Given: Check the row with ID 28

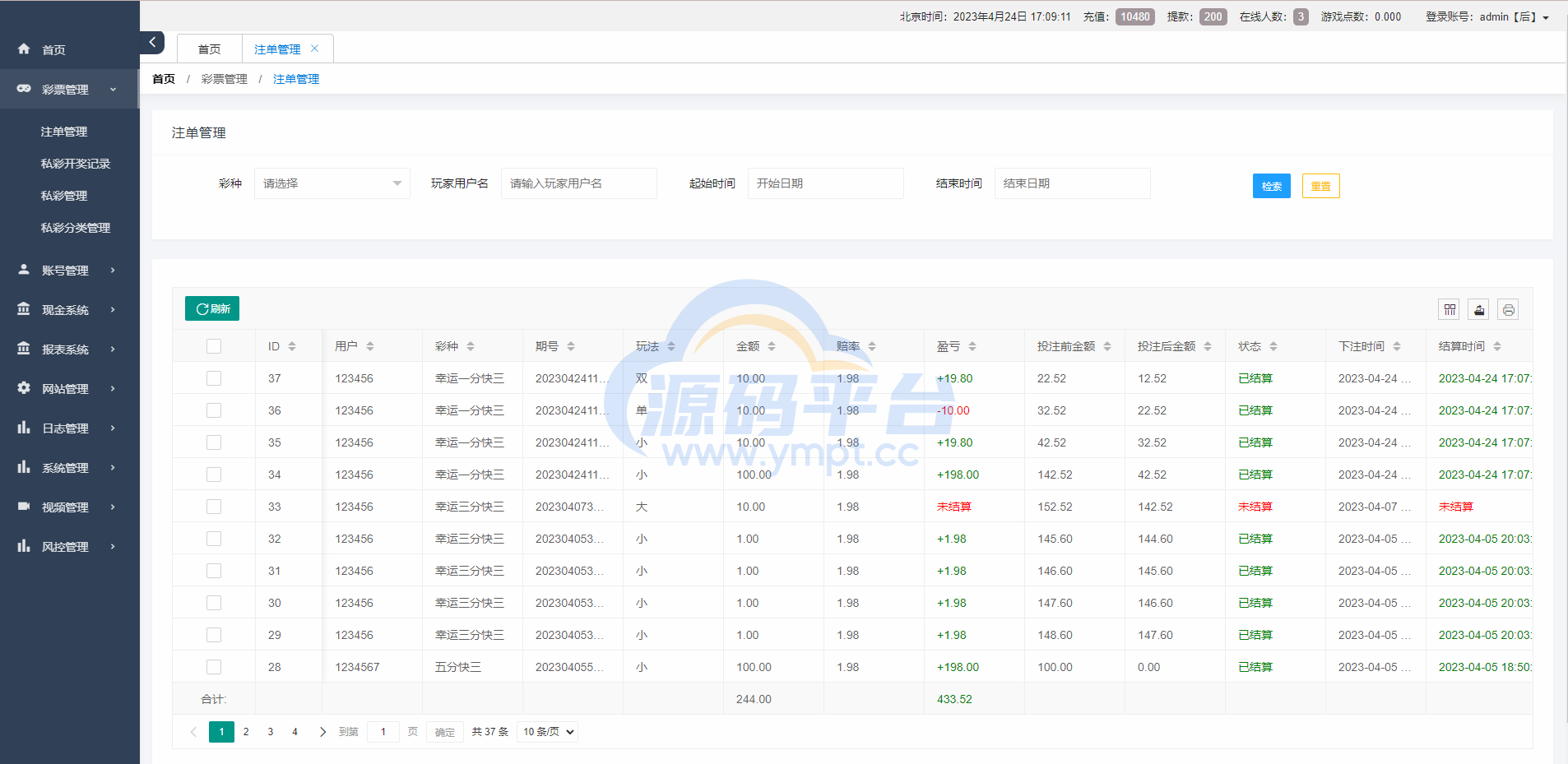Looking at the screenshot, I should tap(214, 667).
